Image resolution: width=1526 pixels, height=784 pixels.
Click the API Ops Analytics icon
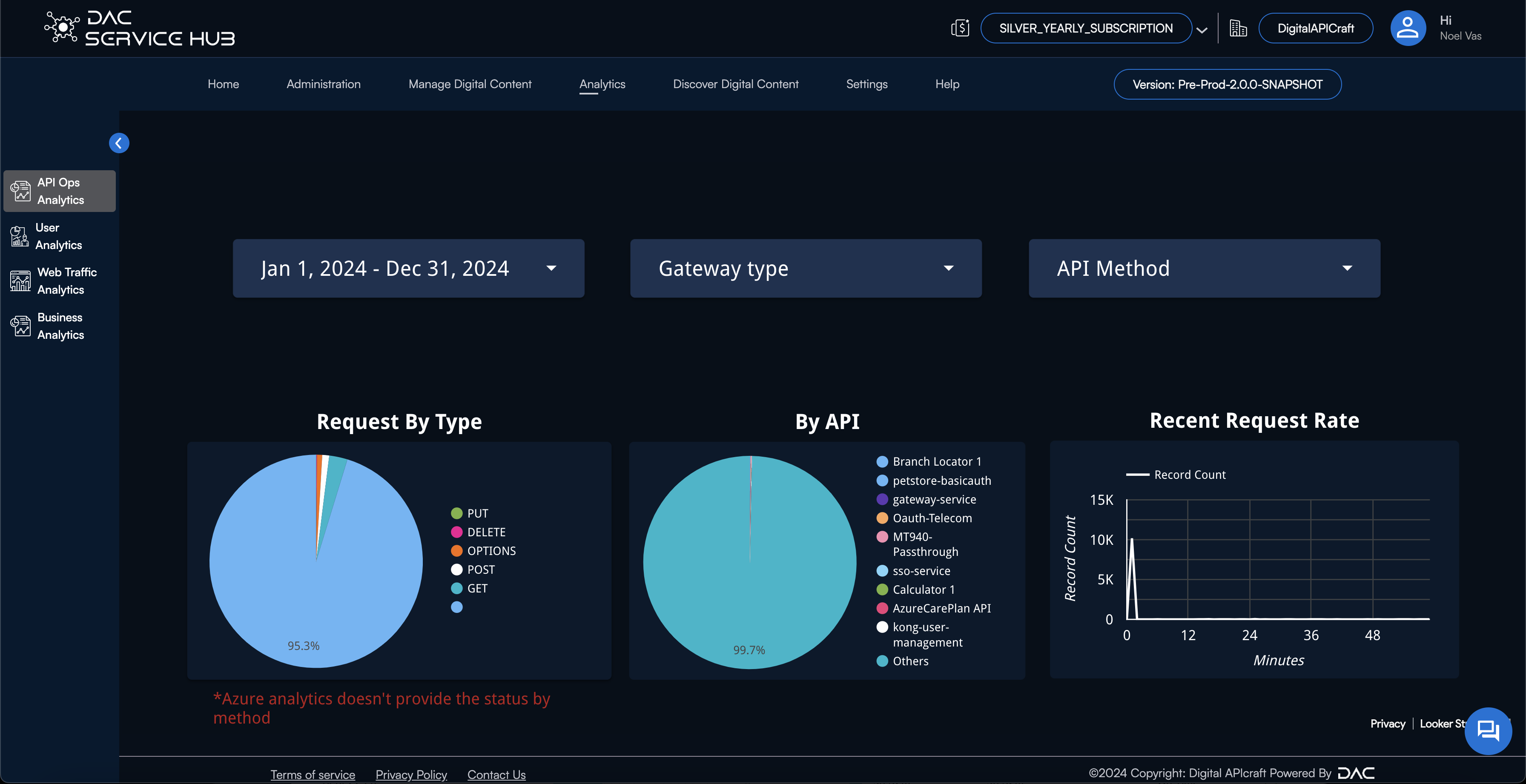(21, 191)
